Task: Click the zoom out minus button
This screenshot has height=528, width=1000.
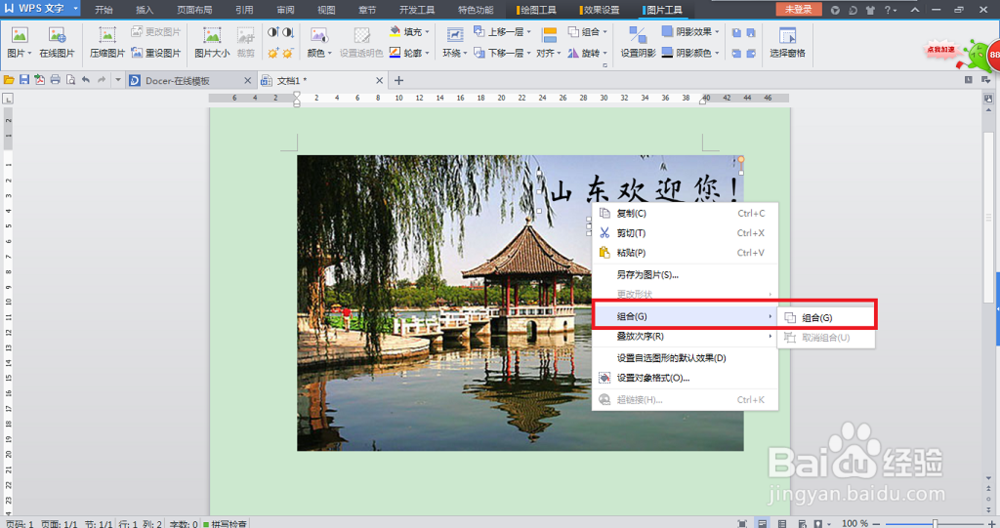Action: (x=876, y=524)
